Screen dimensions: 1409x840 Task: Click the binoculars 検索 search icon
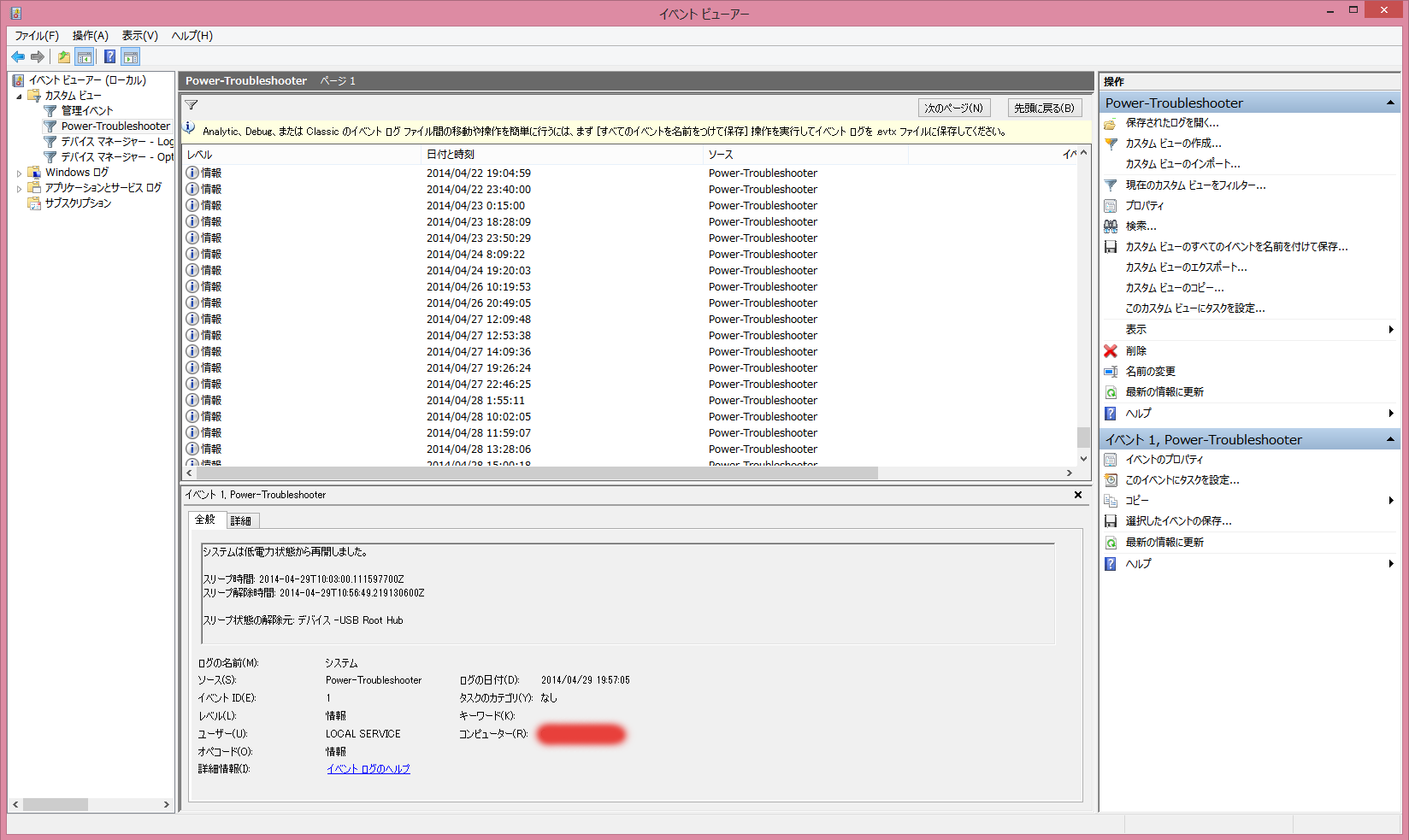pyautogui.click(x=1111, y=226)
